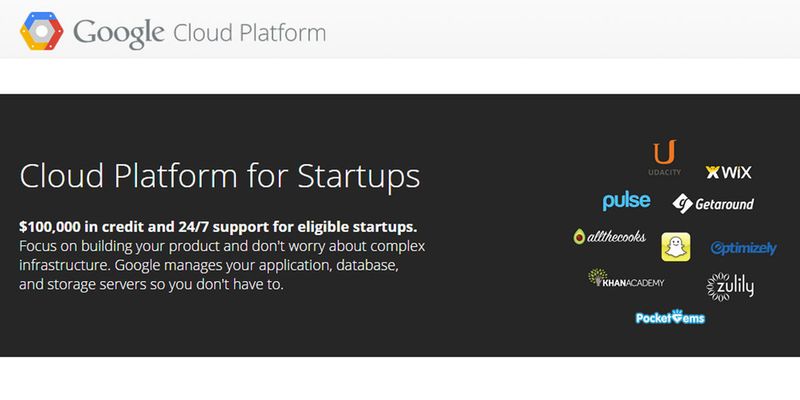Click the orange Udacity U emblem
This screenshot has width=800, height=400.
point(664,152)
